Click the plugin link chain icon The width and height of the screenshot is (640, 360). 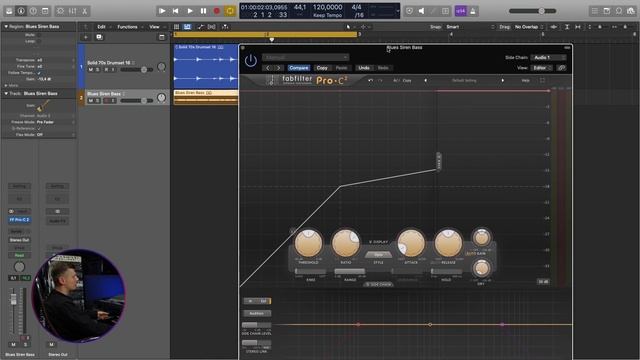(x=562, y=68)
